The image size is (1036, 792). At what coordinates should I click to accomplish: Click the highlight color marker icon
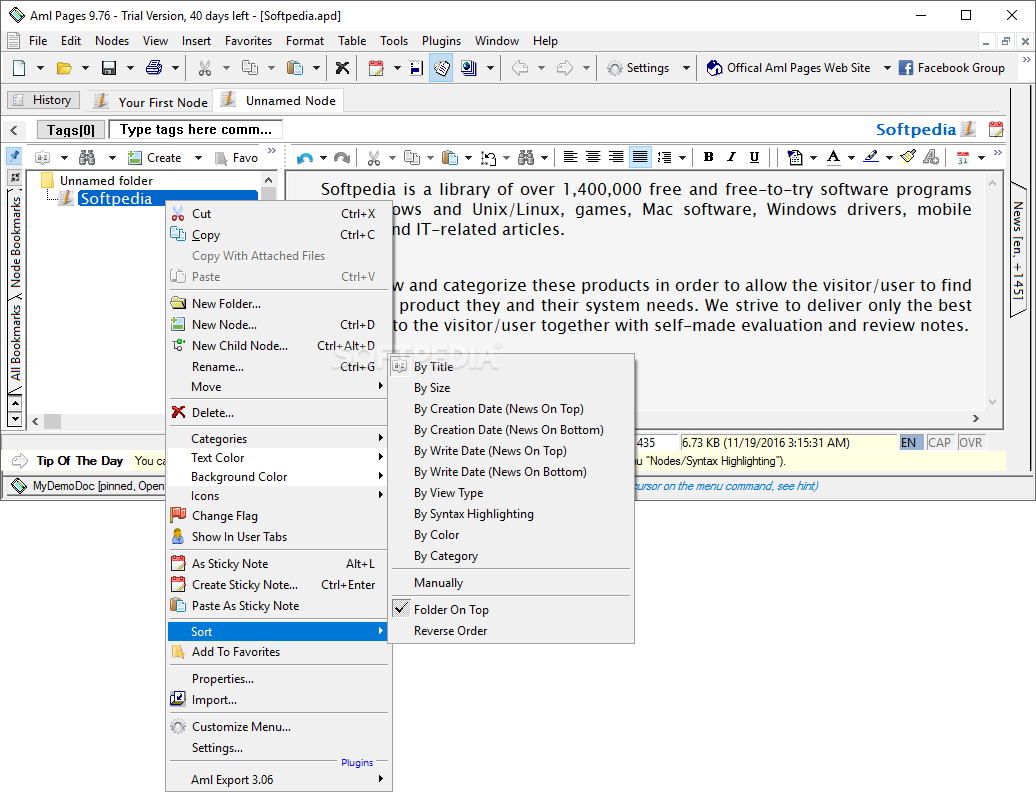pos(871,157)
